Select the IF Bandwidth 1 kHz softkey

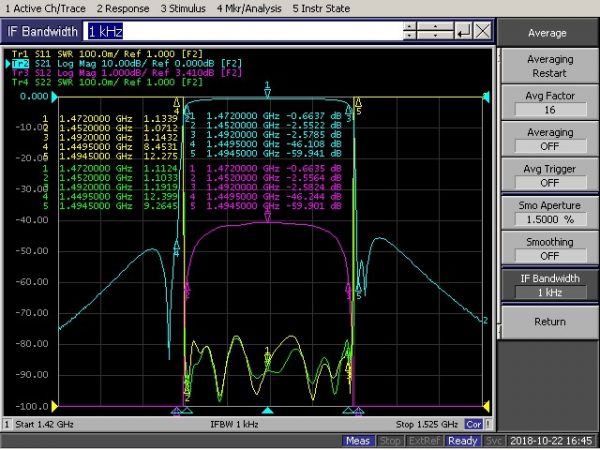[x=550, y=285]
